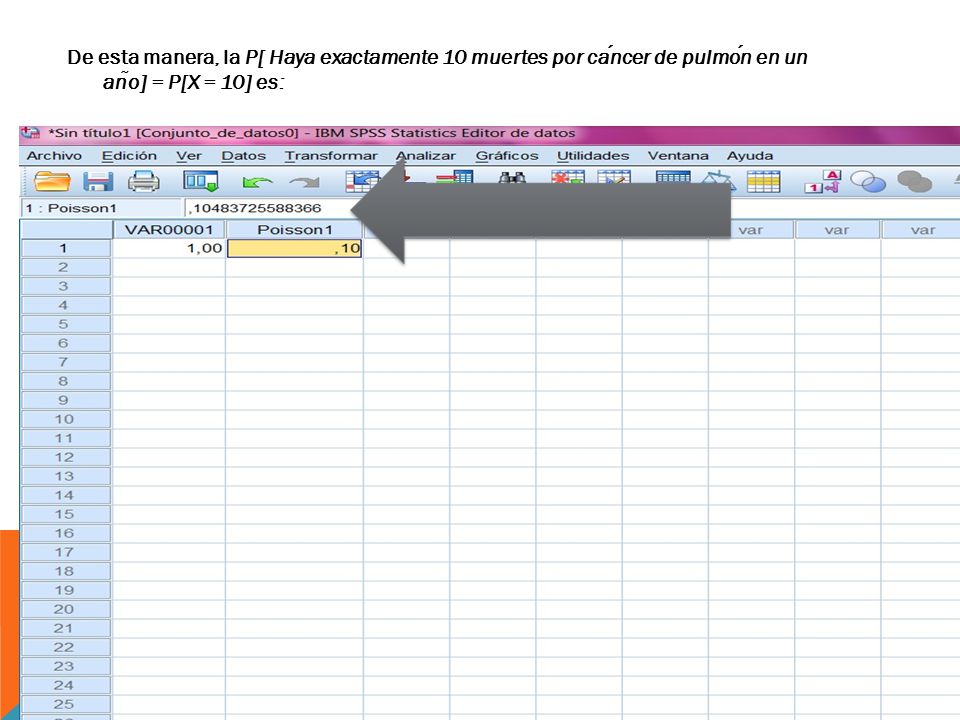Redo with the grey arrow icon
Screen dimensions: 960x720
tap(304, 182)
